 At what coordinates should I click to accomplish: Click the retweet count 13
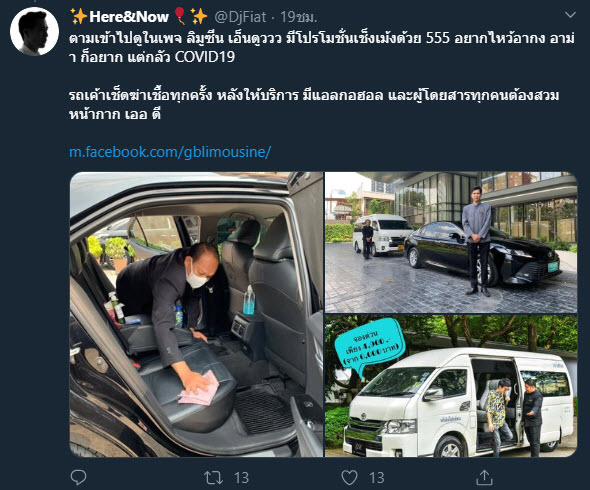(241, 478)
